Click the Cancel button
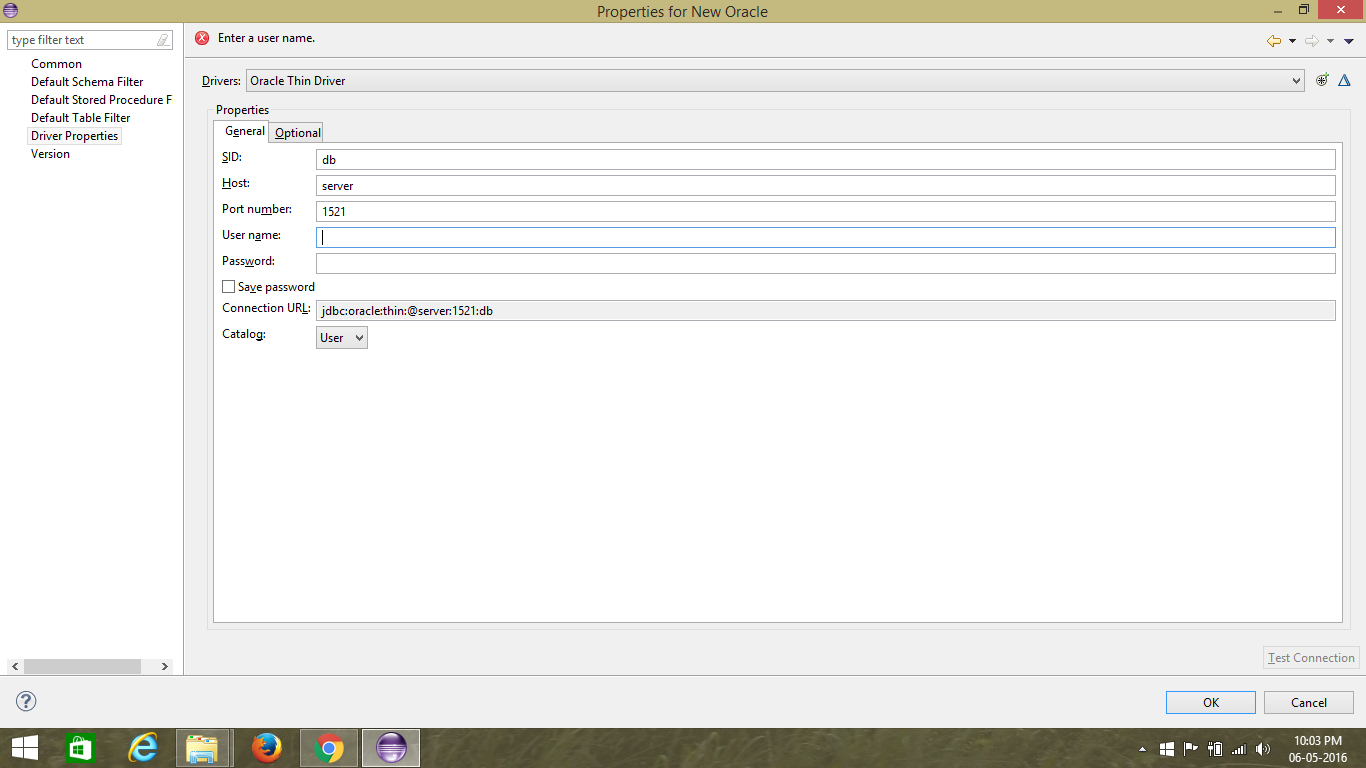Screen dimensions: 1366x768 (1309, 702)
